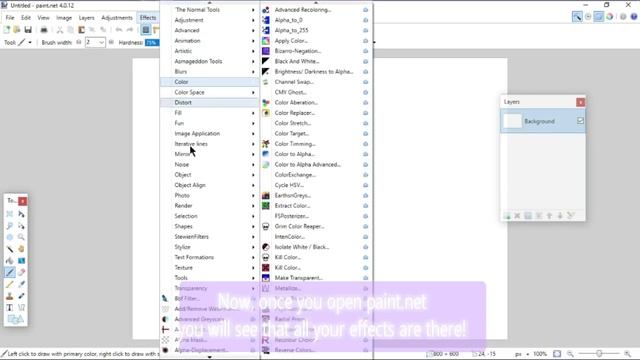640x360 pixels.
Task: Open the Layers menu in menu bar
Action: pyautogui.click(x=86, y=18)
